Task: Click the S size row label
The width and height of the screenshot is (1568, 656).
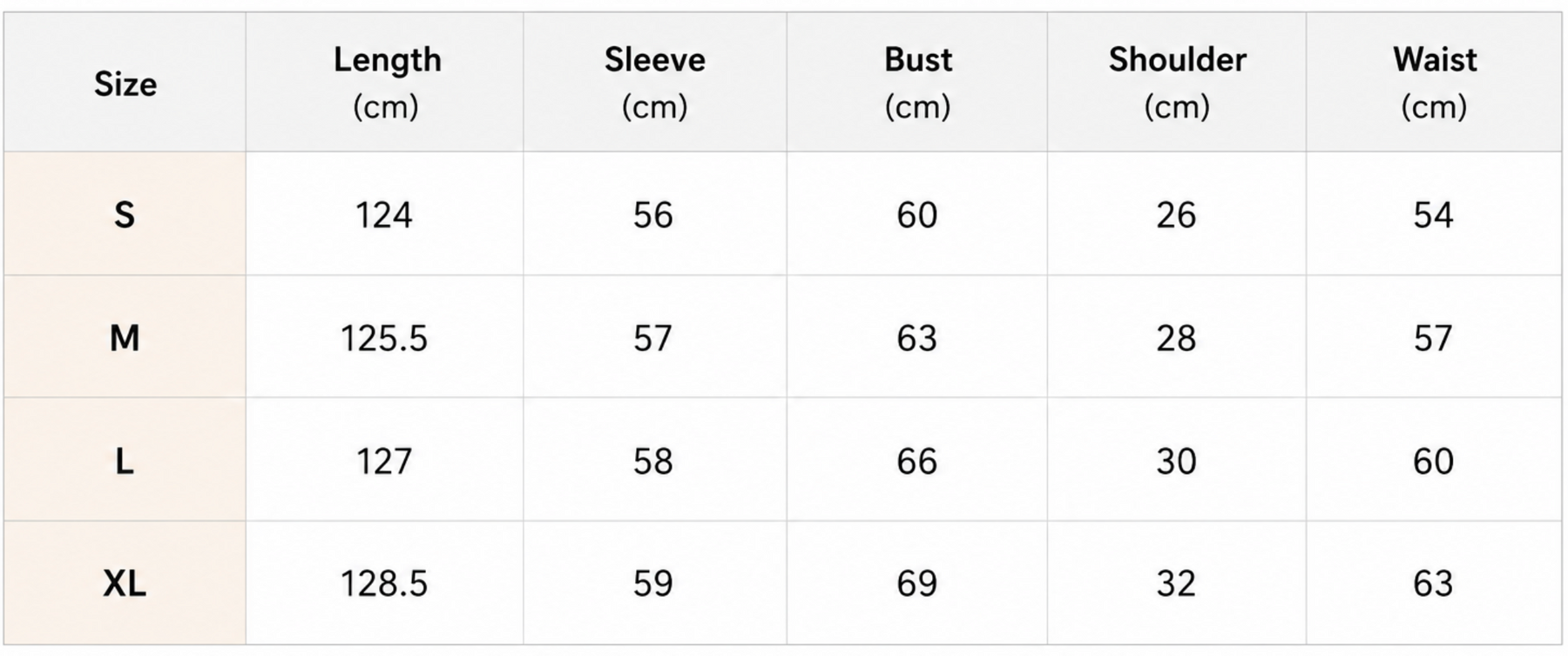Action: (x=125, y=214)
